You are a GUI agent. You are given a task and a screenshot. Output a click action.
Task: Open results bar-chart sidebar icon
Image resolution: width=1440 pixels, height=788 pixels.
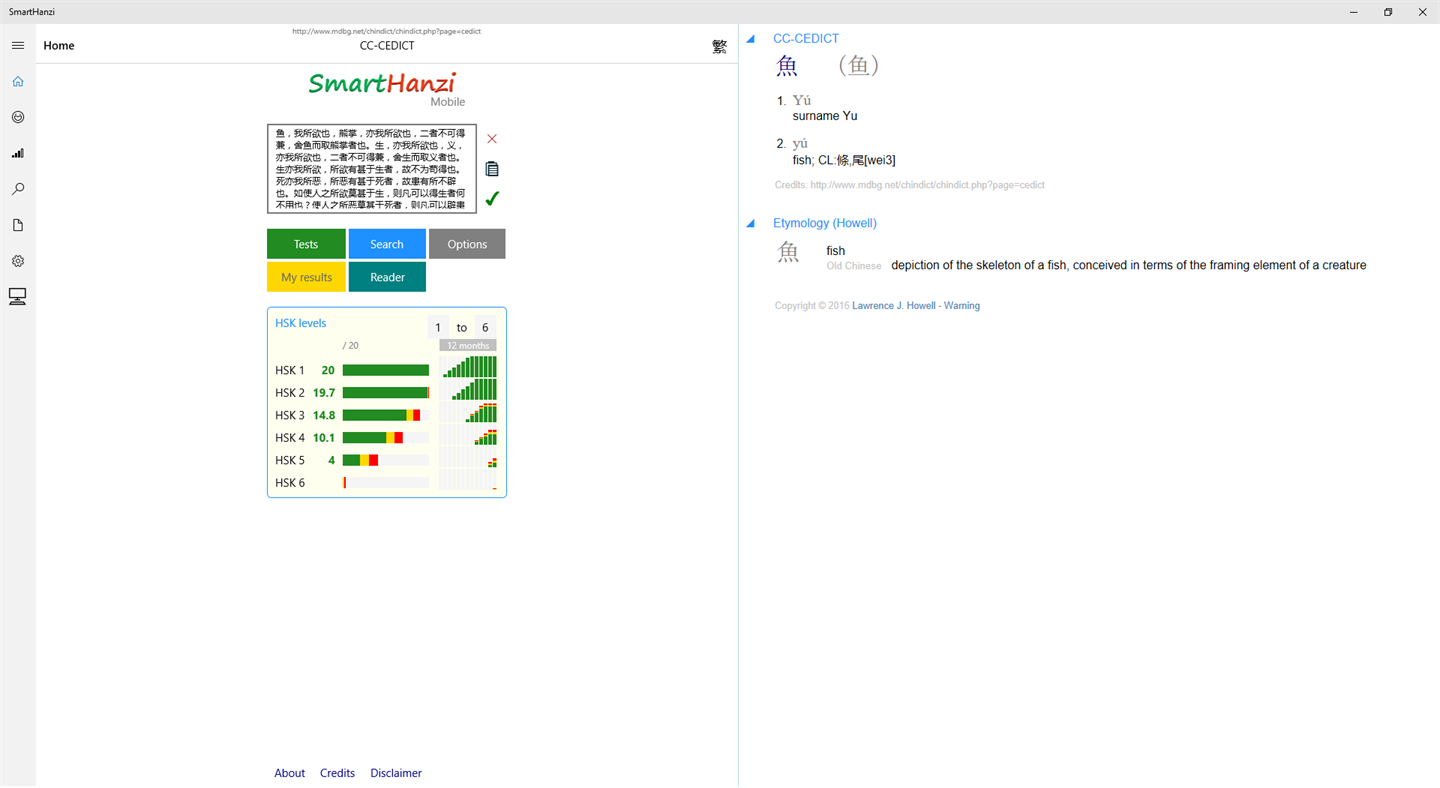coord(18,153)
